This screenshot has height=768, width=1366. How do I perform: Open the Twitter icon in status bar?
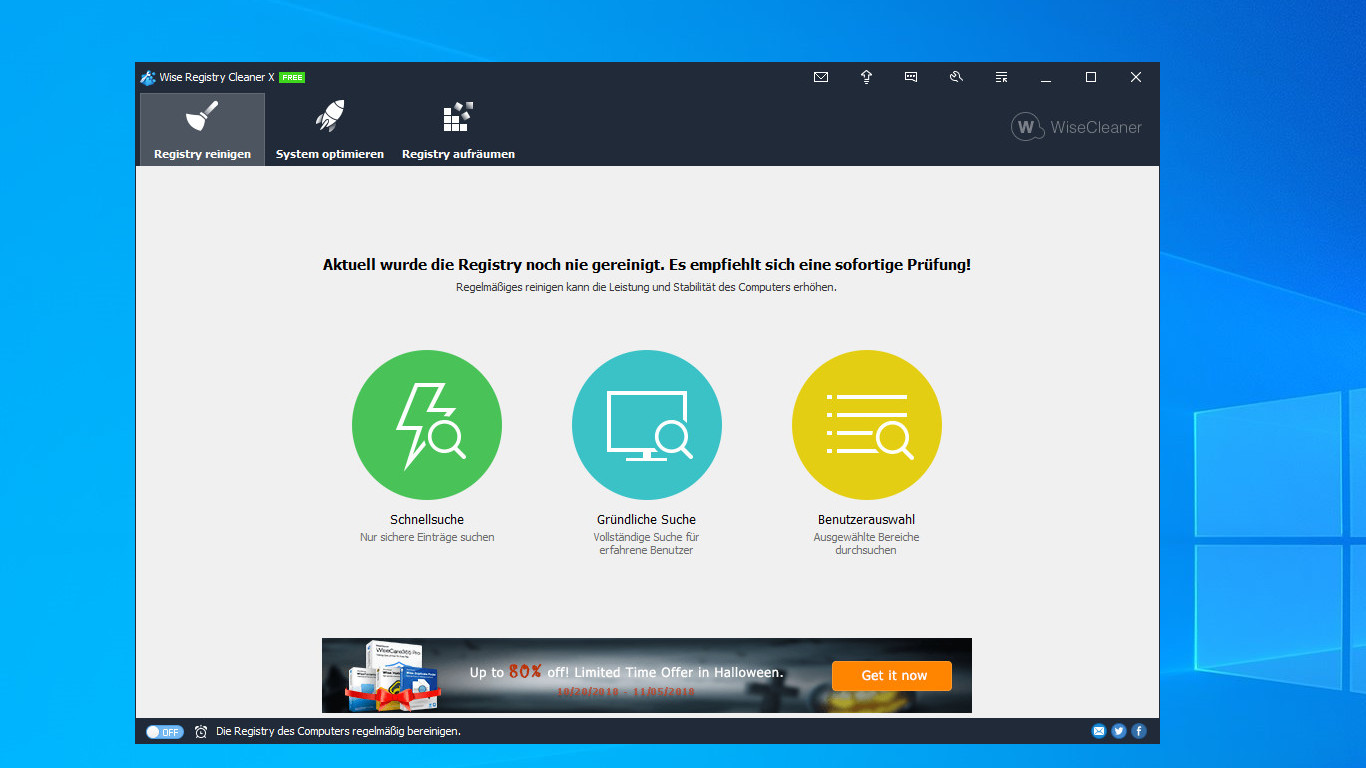1119,731
